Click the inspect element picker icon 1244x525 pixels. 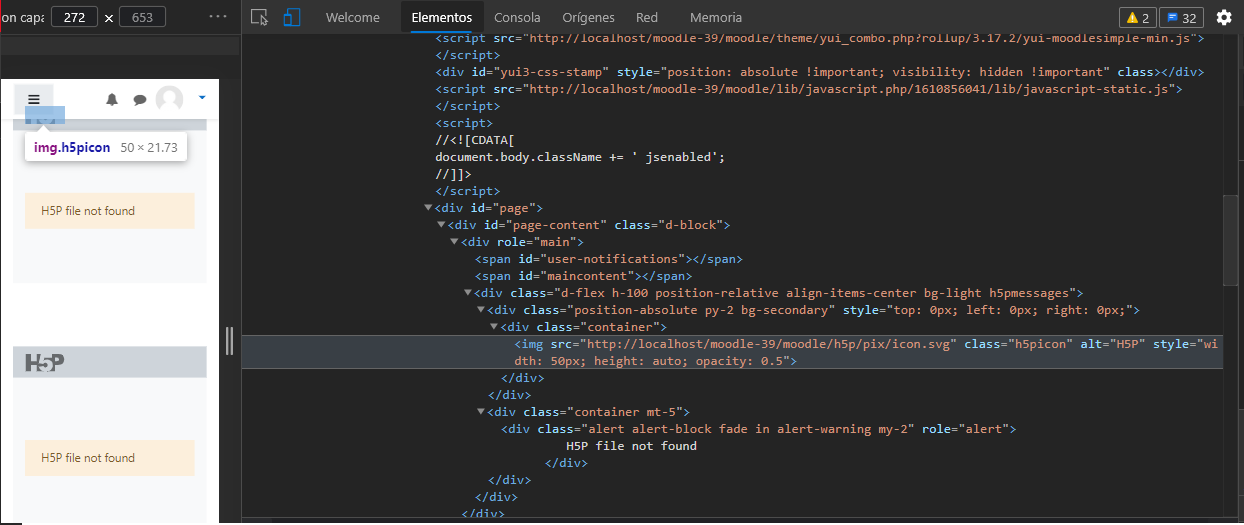260,17
